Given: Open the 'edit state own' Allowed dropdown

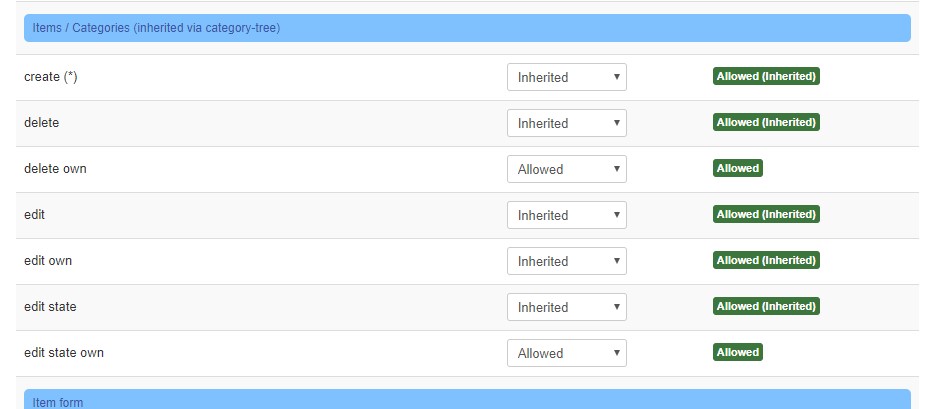Looking at the screenshot, I should [566, 353].
